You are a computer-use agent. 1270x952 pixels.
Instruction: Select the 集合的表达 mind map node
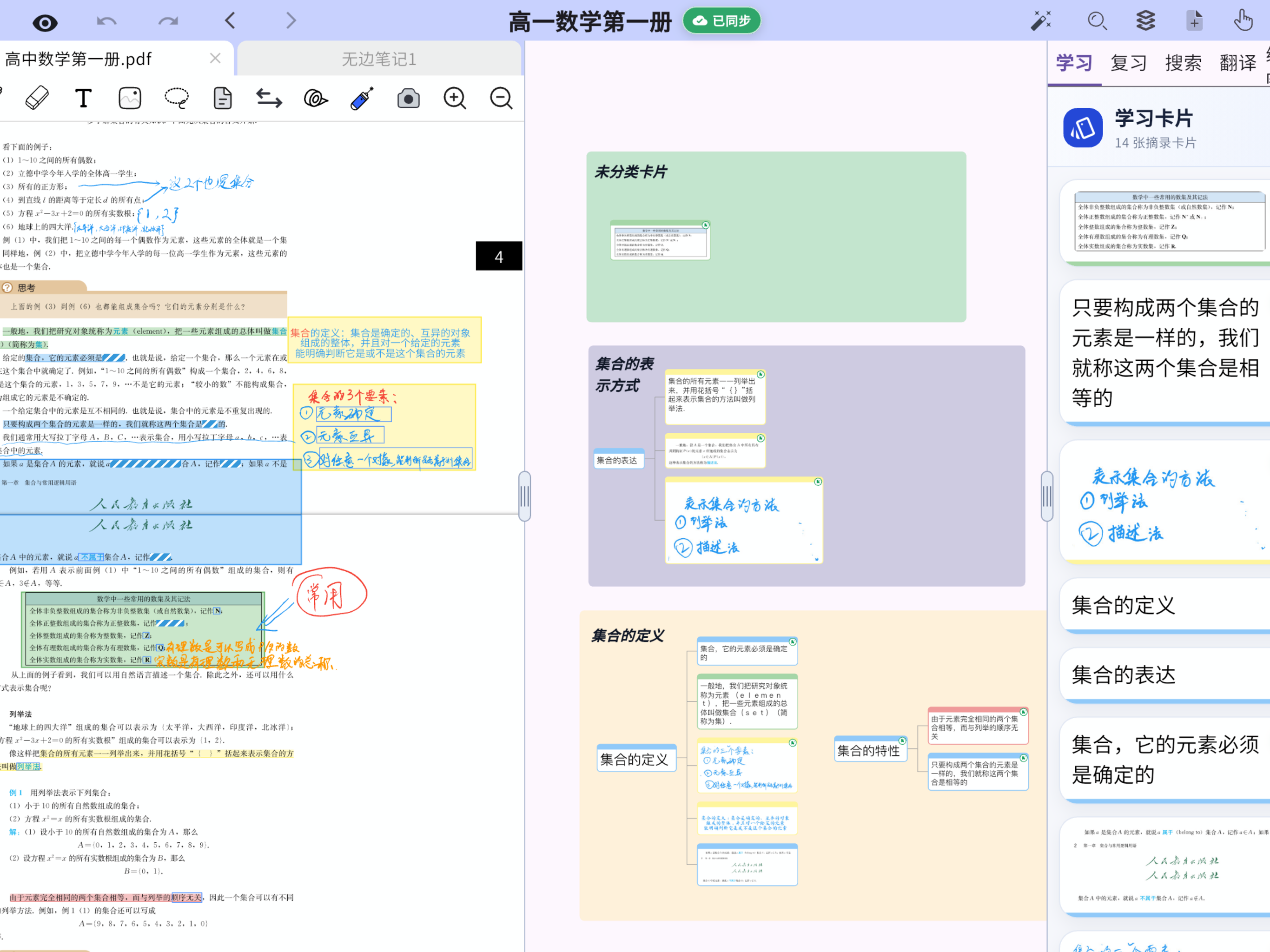pos(618,460)
